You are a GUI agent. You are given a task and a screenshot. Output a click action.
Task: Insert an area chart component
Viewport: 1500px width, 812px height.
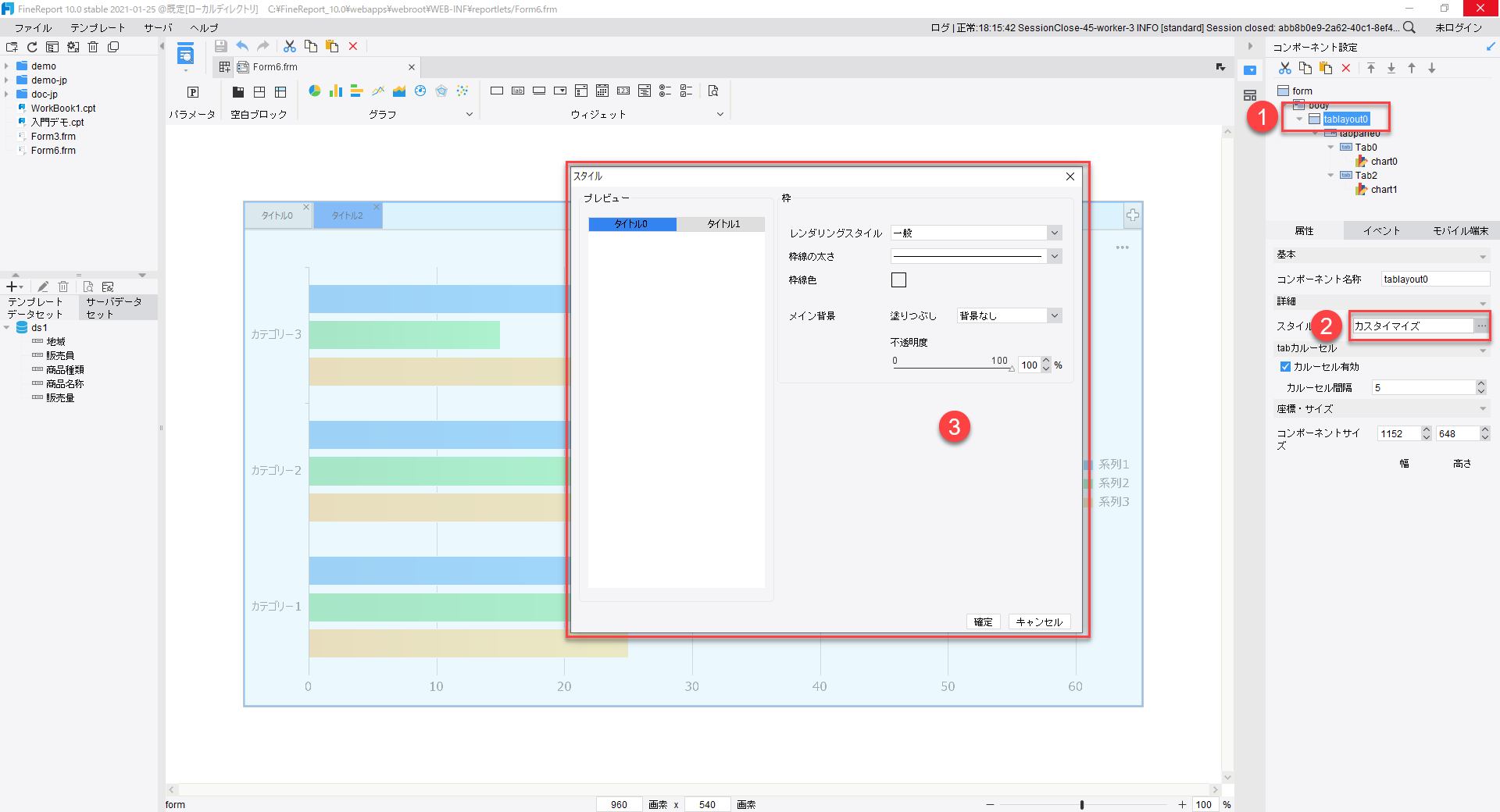click(x=399, y=91)
